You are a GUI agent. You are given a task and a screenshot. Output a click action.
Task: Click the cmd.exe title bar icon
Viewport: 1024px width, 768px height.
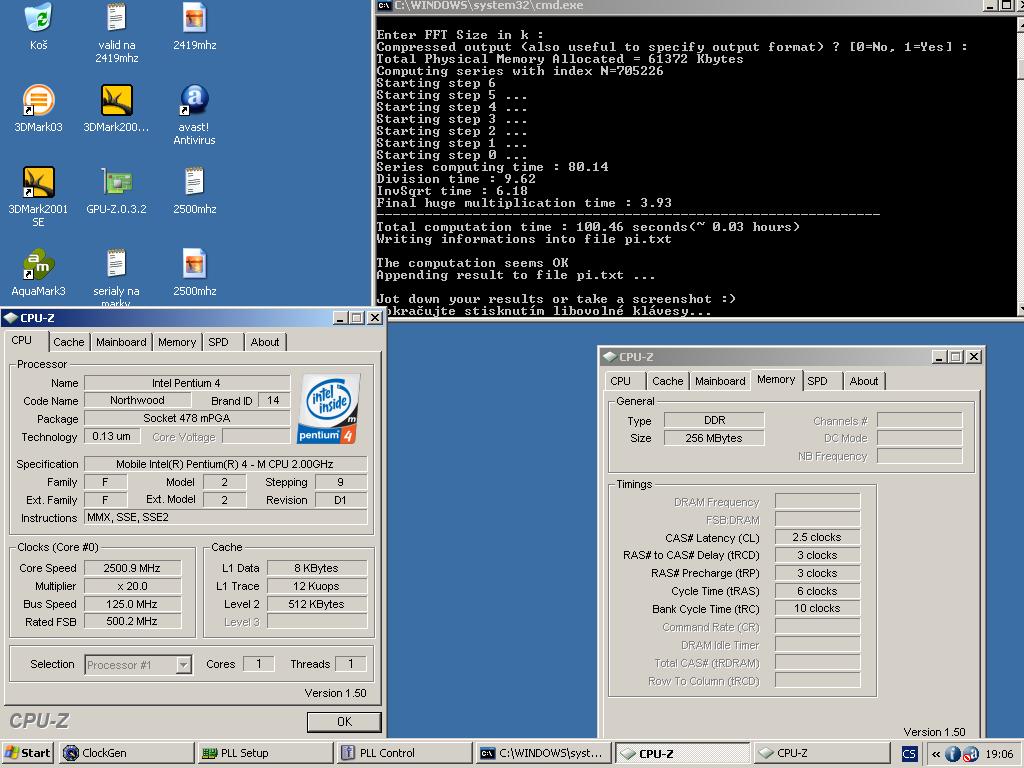point(384,5)
